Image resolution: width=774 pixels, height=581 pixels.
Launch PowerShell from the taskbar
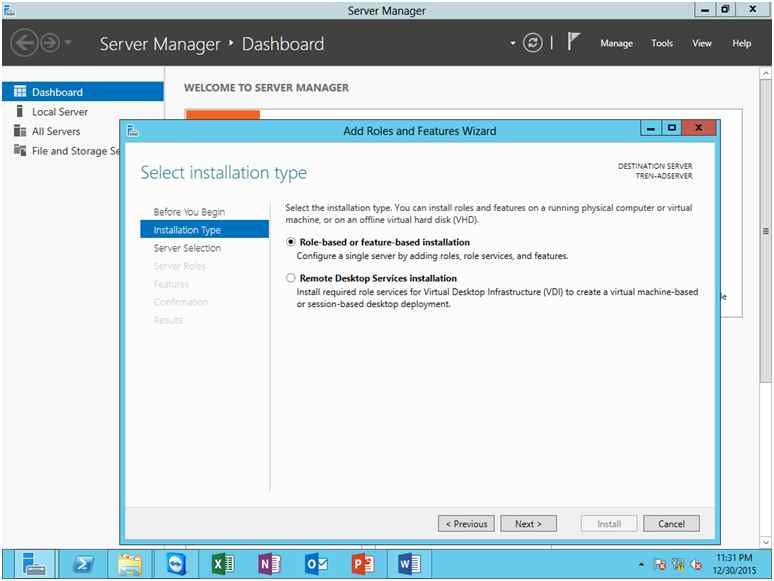[83, 564]
